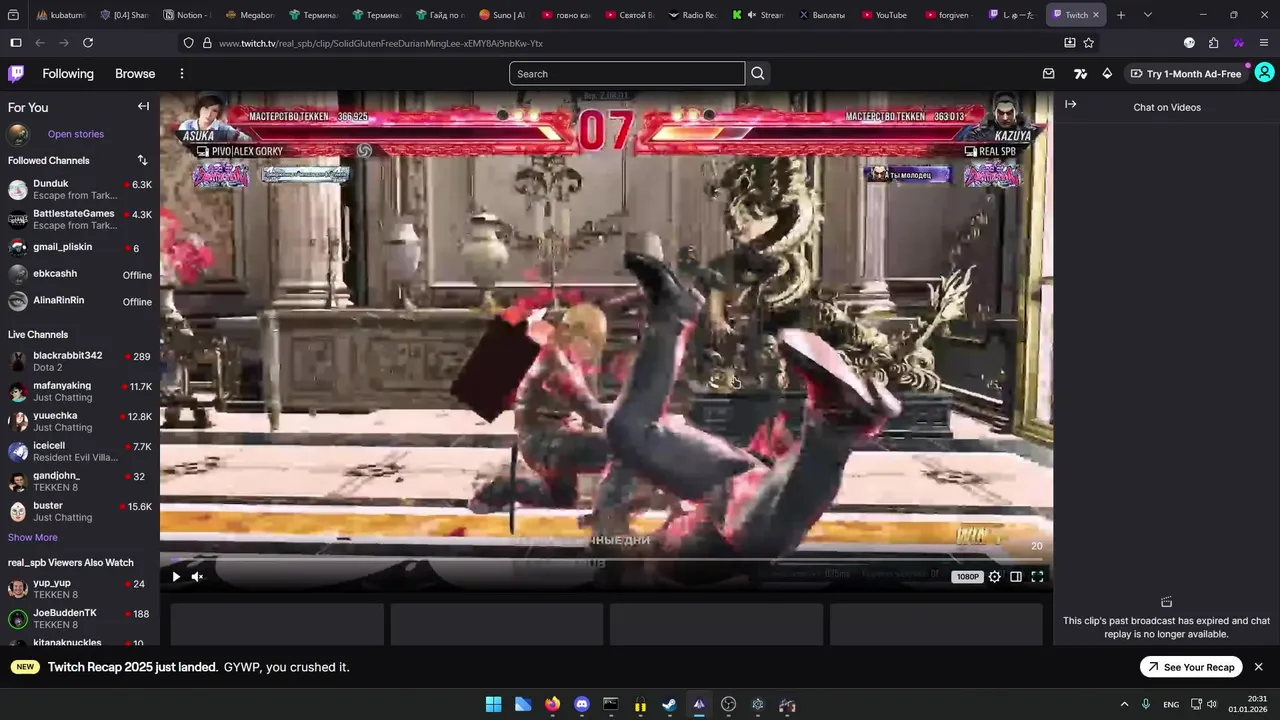The image size is (1280, 720).
Task: Click the video seek progress bar
Action: (606, 559)
